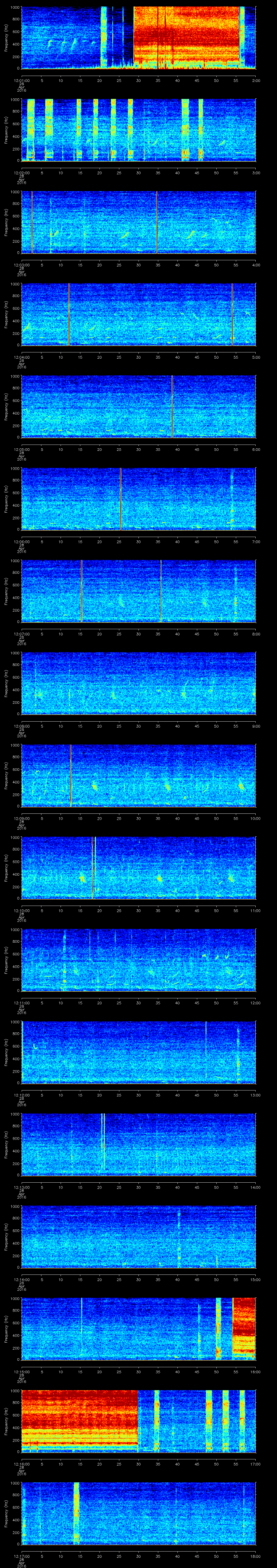Screen dimensions: 277x1568
Task: Click the spectrogram panel starting at 12:04:00
Action: click(x=139, y=314)
